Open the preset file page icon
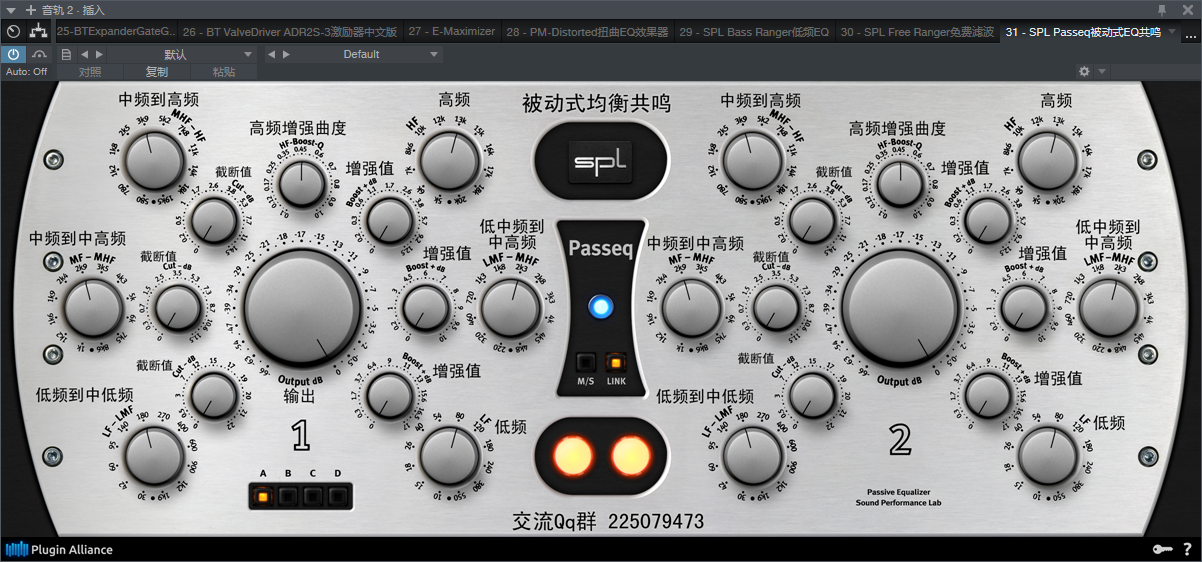The width and height of the screenshot is (1202, 562). click(66, 54)
